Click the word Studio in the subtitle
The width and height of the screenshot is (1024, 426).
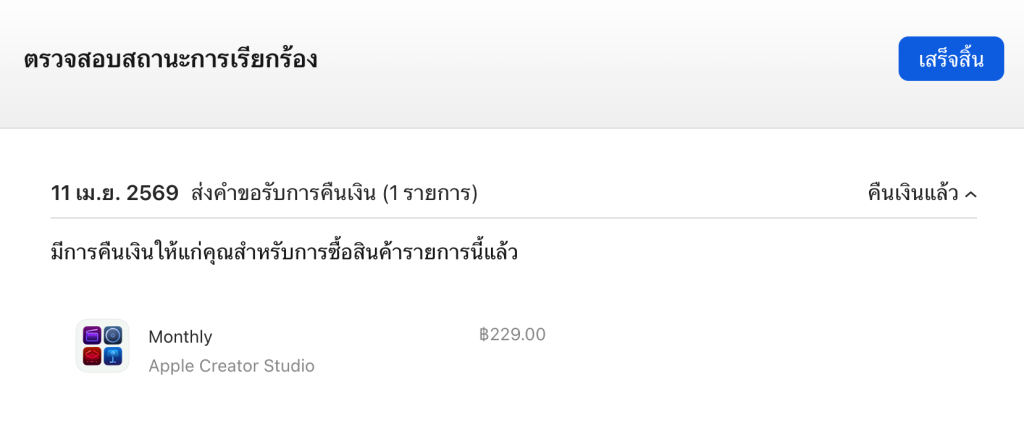(289, 366)
